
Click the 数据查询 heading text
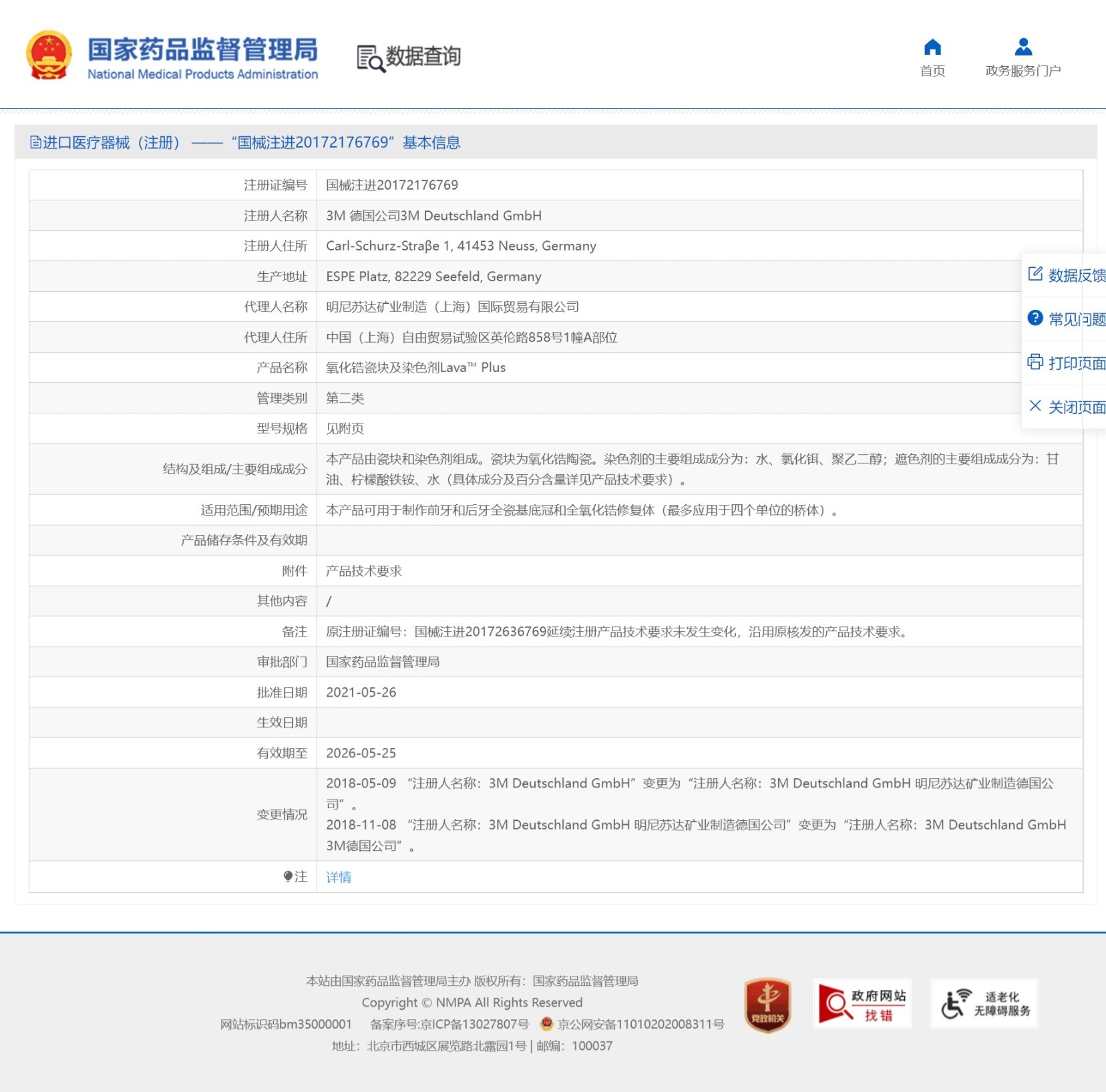pyautogui.click(x=423, y=56)
